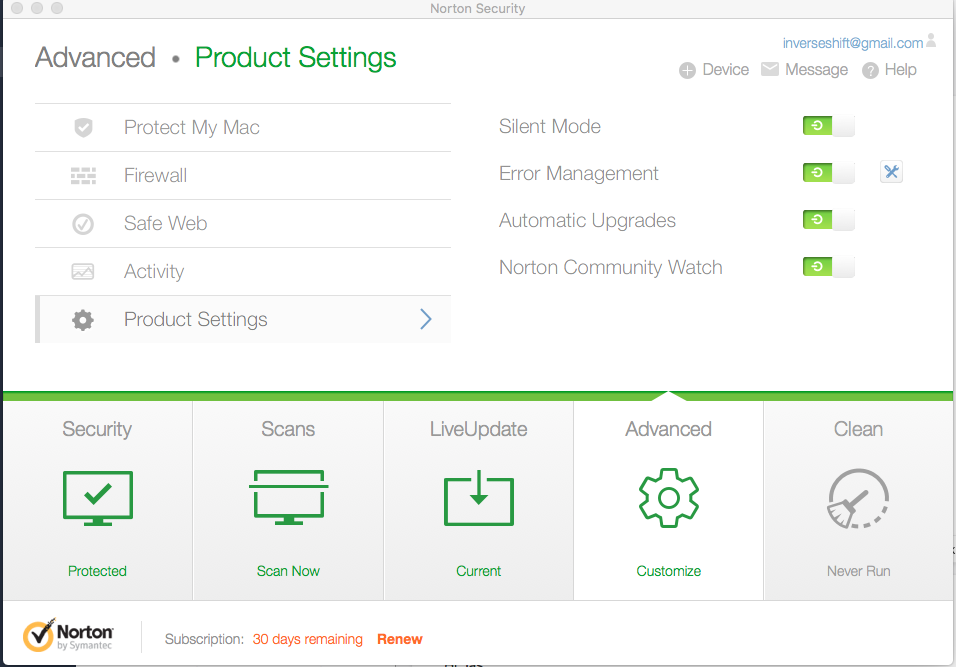The width and height of the screenshot is (956, 667).
Task: Click the Clean broom icon
Action: [x=858, y=498]
